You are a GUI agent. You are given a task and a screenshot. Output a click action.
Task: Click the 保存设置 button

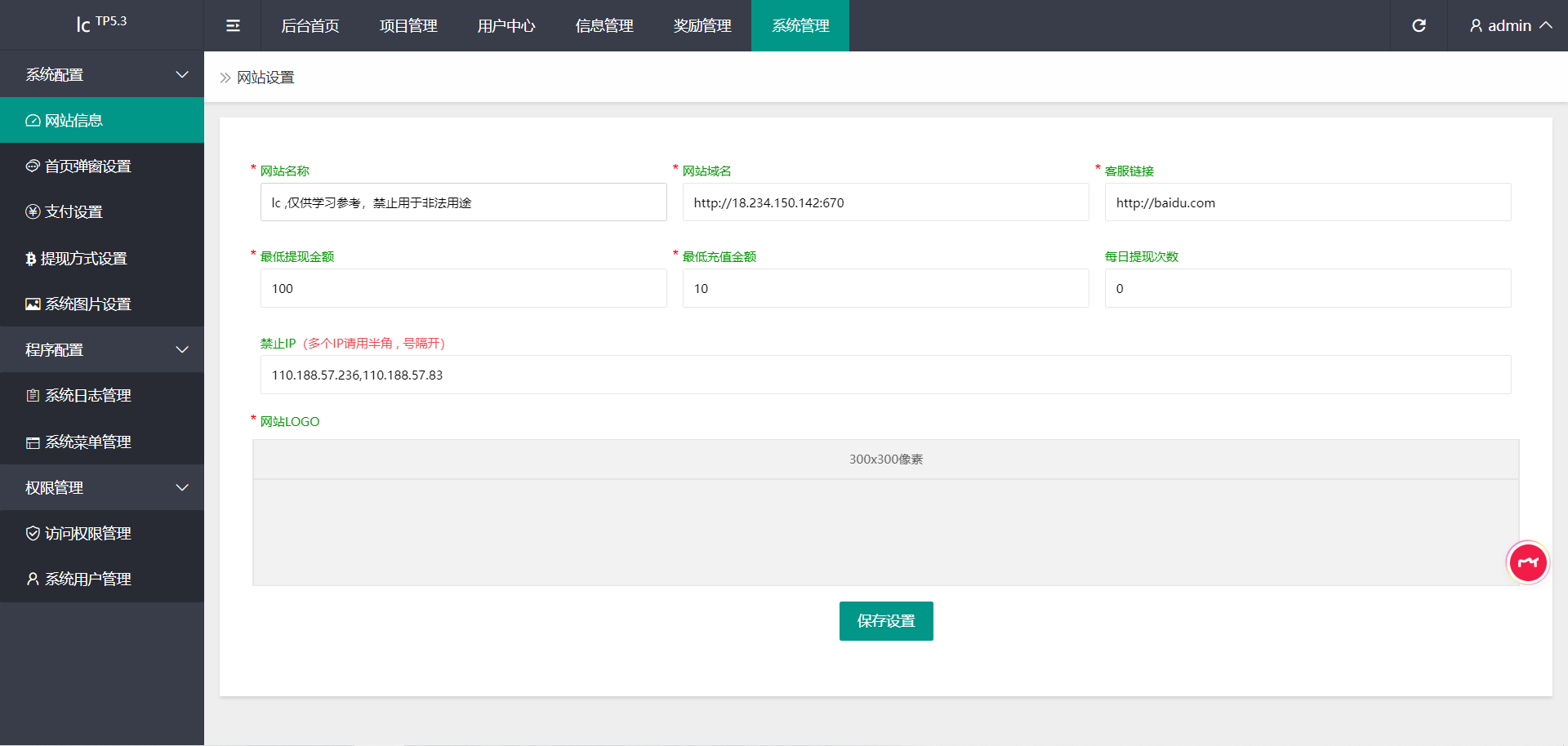click(x=886, y=621)
